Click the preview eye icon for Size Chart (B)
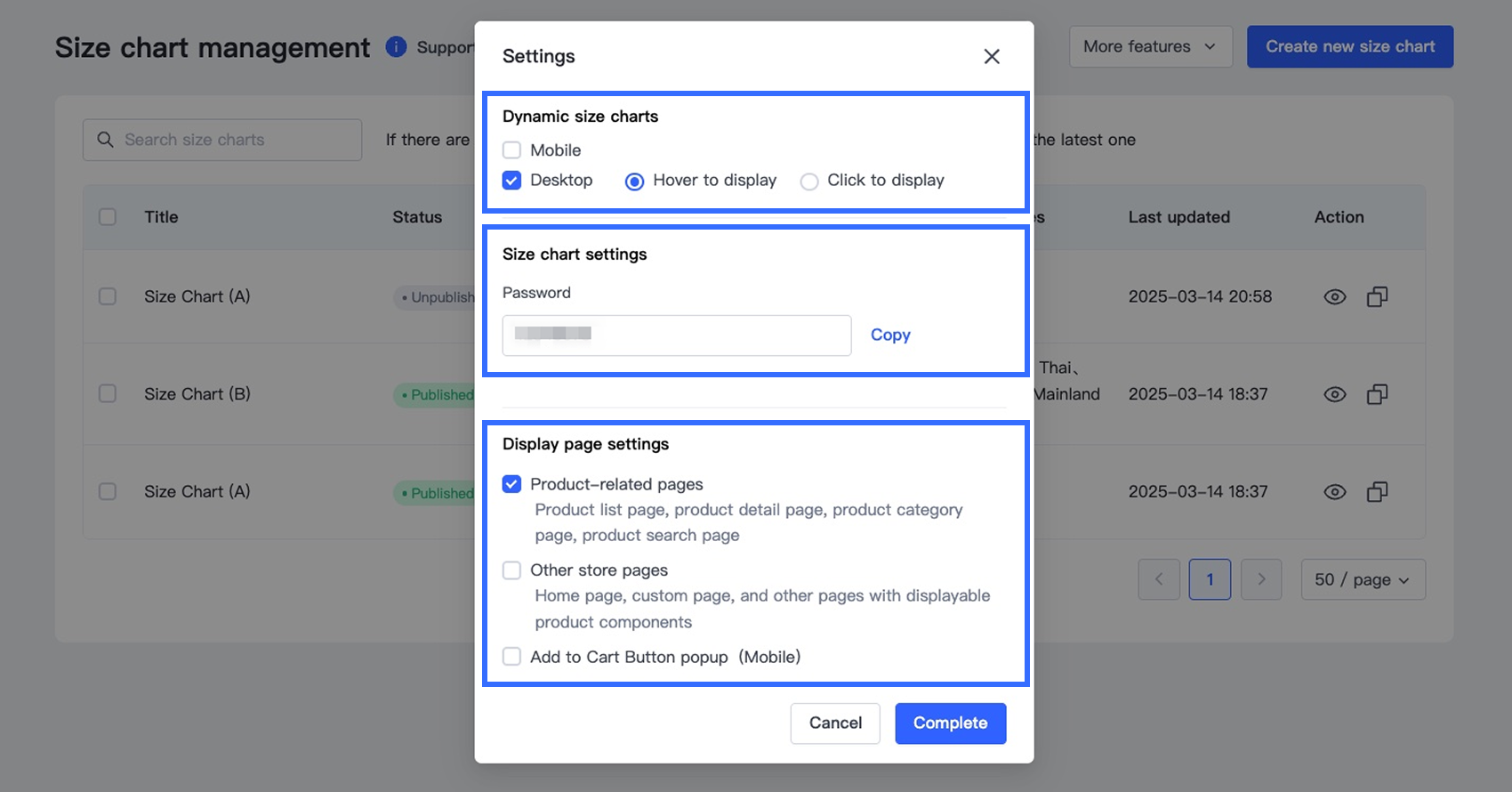 pos(1334,394)
